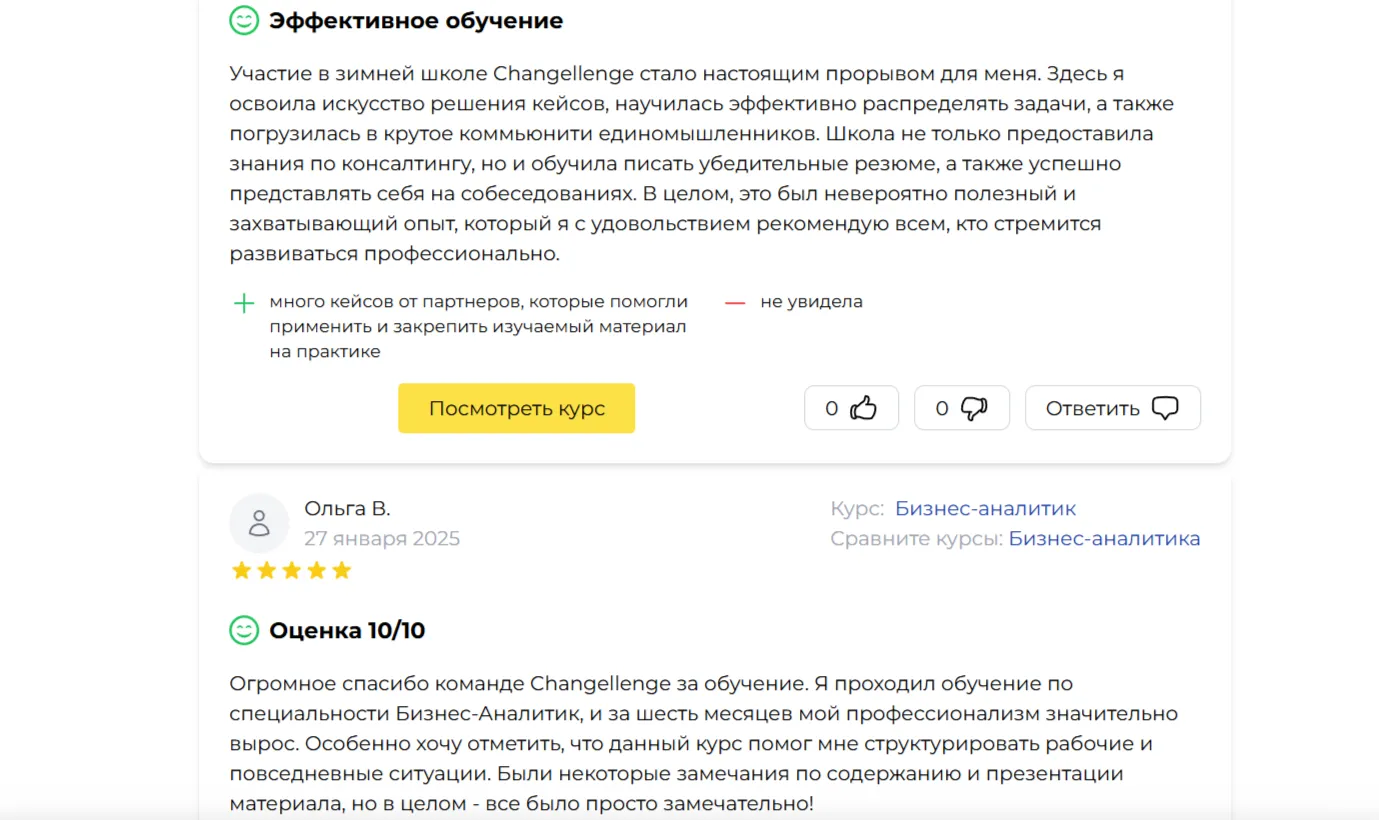Click pros text много кейсов от партнеров
Image resolution: width=1379 pixels, height=820 pixels.
click(478, 326)
